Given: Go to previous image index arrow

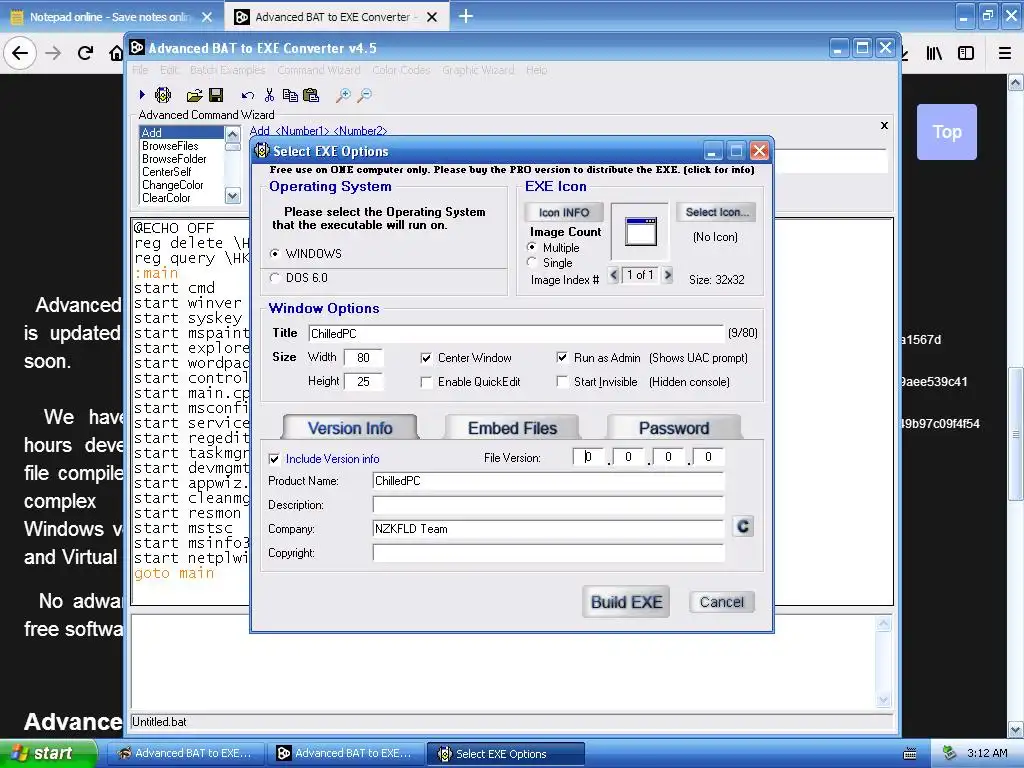Looking at the screenshot, I should [613, 275].
